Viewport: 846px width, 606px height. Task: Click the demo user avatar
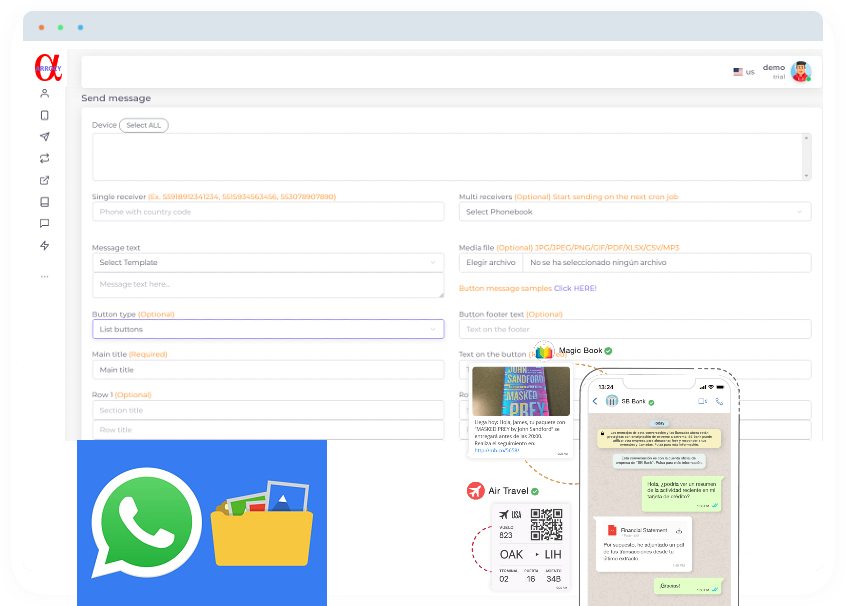pyautogui.click(x=800, y=72)
